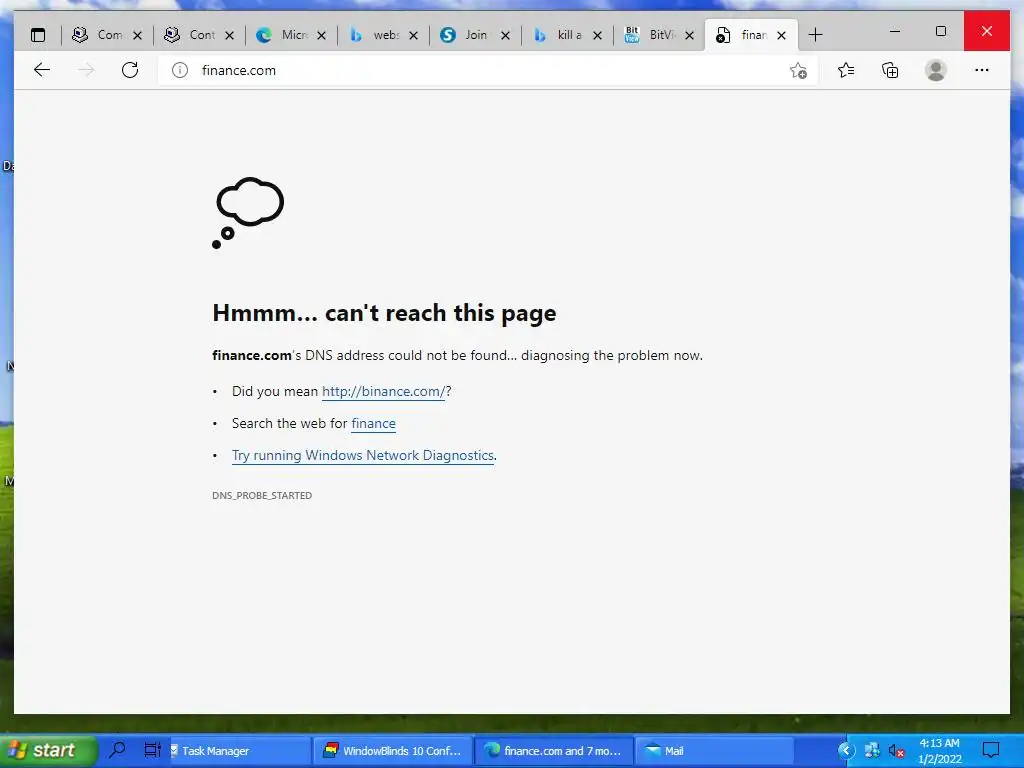
Task: Open muted volume tray icon
Action: 897,751
